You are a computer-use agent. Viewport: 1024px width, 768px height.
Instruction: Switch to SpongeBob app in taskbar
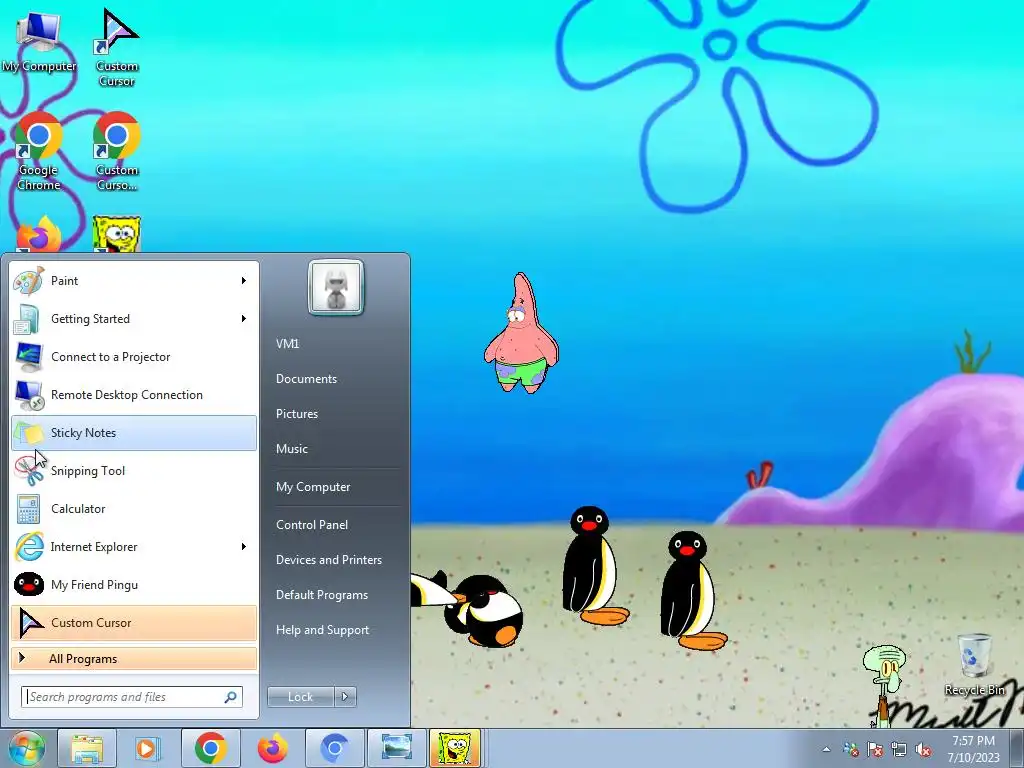coord(455,748)
